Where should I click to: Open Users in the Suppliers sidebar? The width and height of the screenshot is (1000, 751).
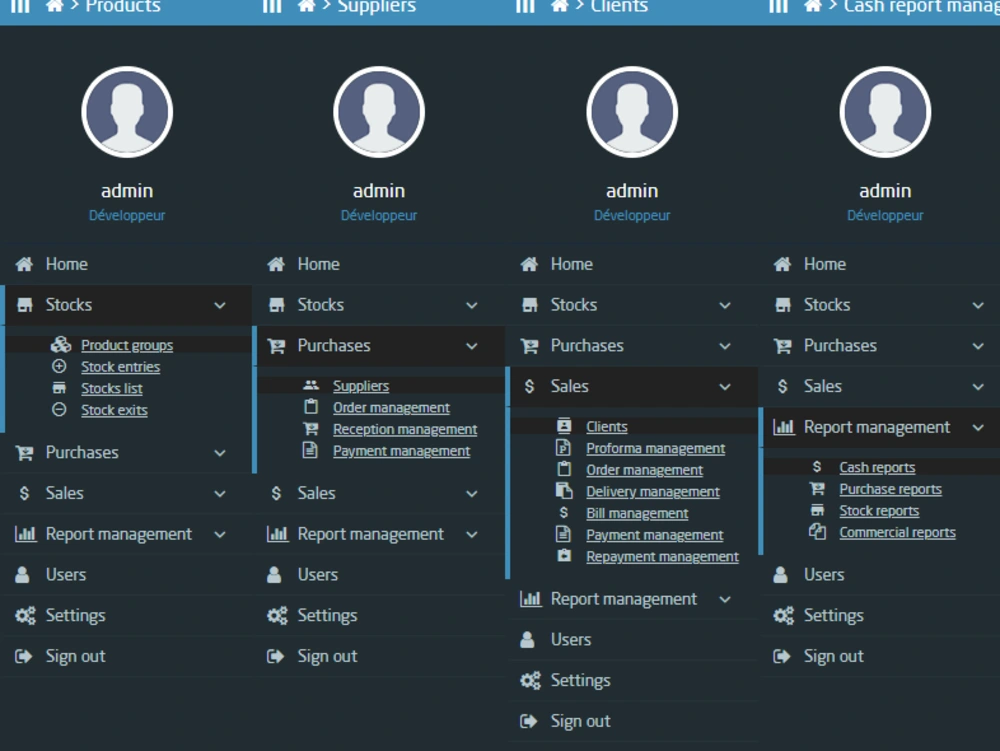379,574
